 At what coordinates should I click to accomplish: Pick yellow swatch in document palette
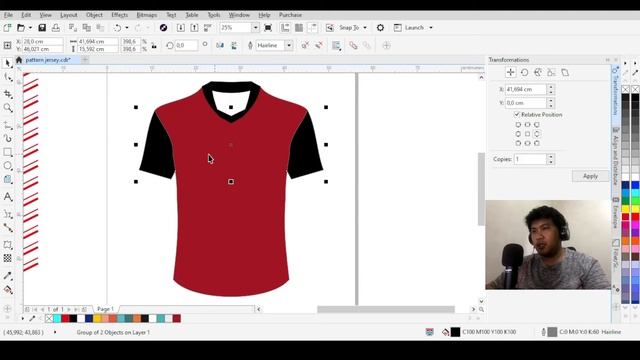point(97,318)
